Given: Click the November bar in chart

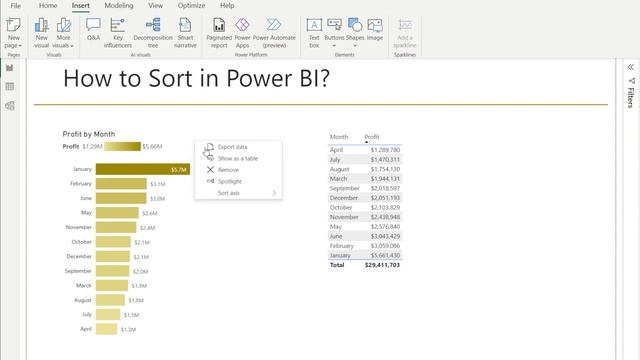Looking at the screenshot, I should pos(116,227).
